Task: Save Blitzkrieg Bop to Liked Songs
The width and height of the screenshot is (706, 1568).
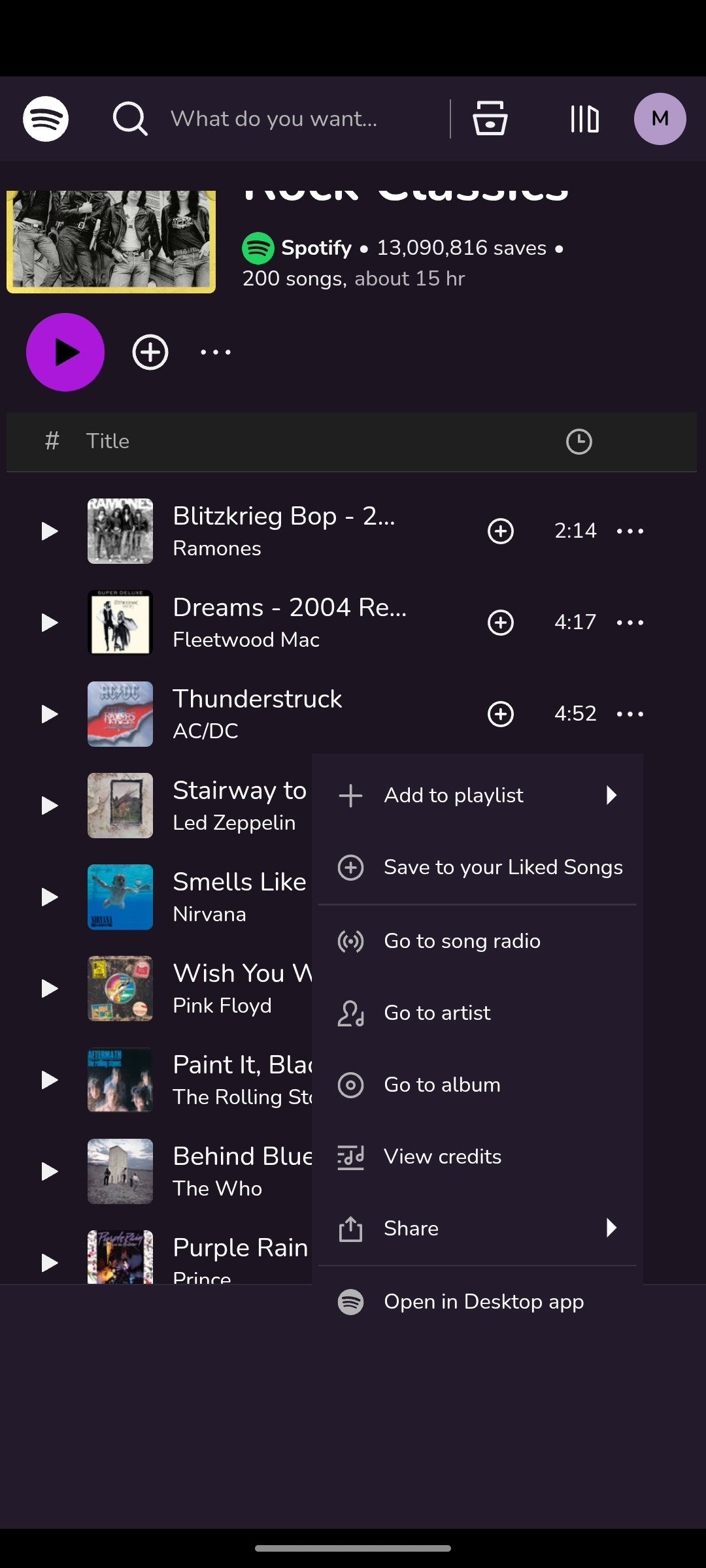Action: (501, 531)
